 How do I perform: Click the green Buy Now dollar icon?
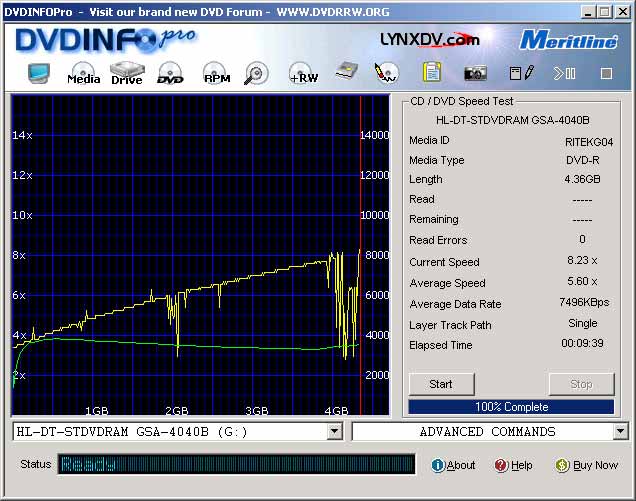click(x=562, y=465)
